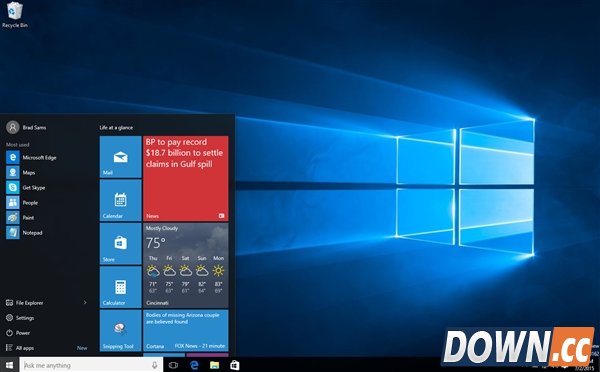Open File Explorer from the taskbar
The width and height of the screenshot is (600, 372).
(x=214, y=365)
